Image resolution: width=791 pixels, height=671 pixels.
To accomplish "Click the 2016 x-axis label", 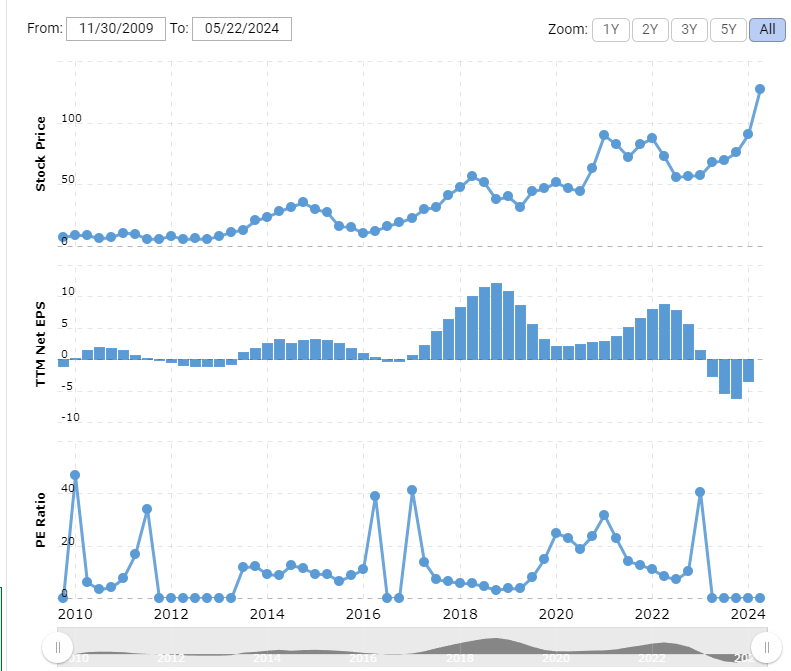I will [x=363, y=614].
